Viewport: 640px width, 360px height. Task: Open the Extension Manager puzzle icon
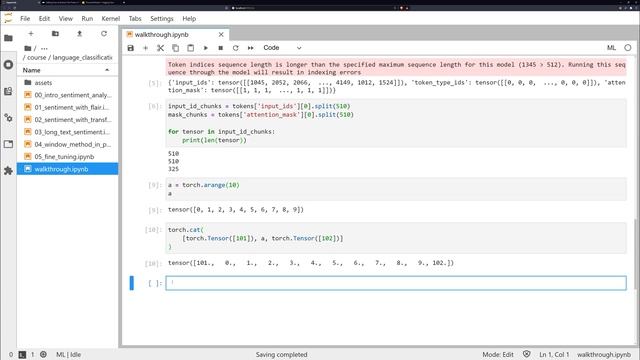point(8,170)
